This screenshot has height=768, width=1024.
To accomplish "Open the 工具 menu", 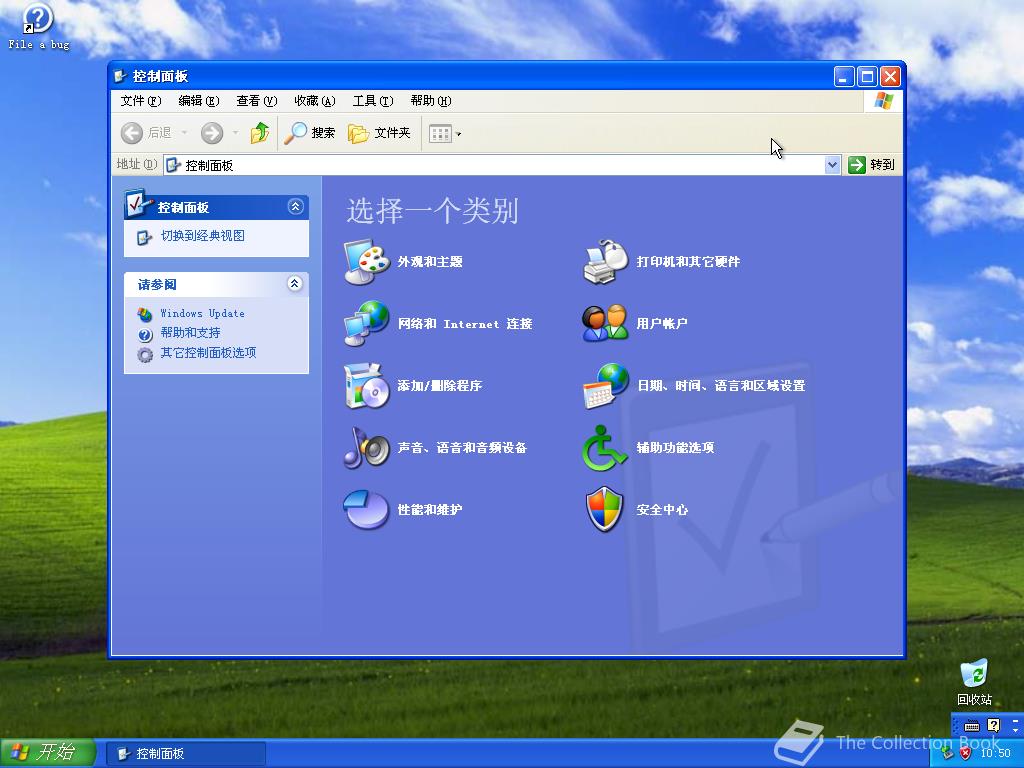I will [374, 100].
